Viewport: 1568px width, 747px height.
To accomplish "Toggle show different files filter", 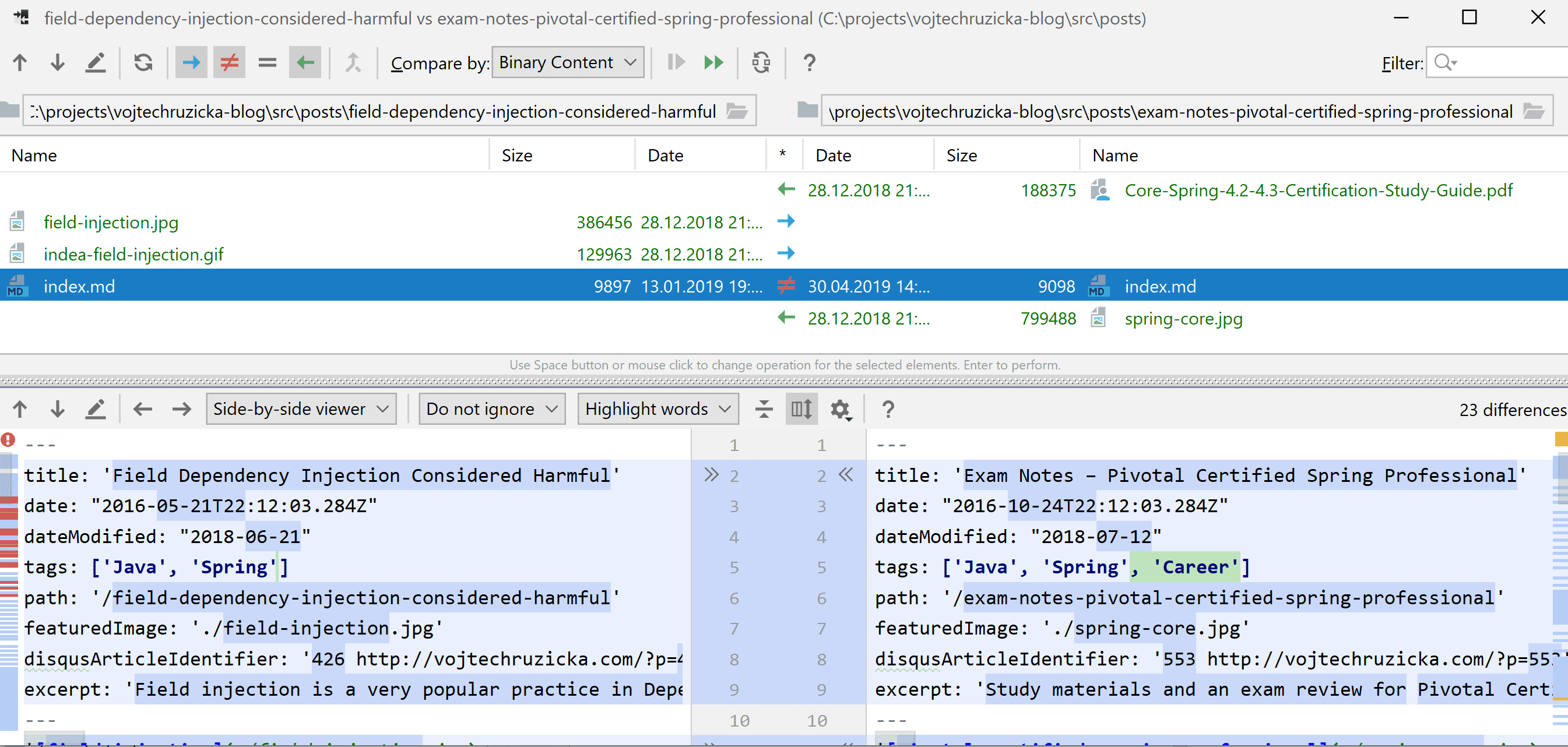I will click(x=229, y=63).
